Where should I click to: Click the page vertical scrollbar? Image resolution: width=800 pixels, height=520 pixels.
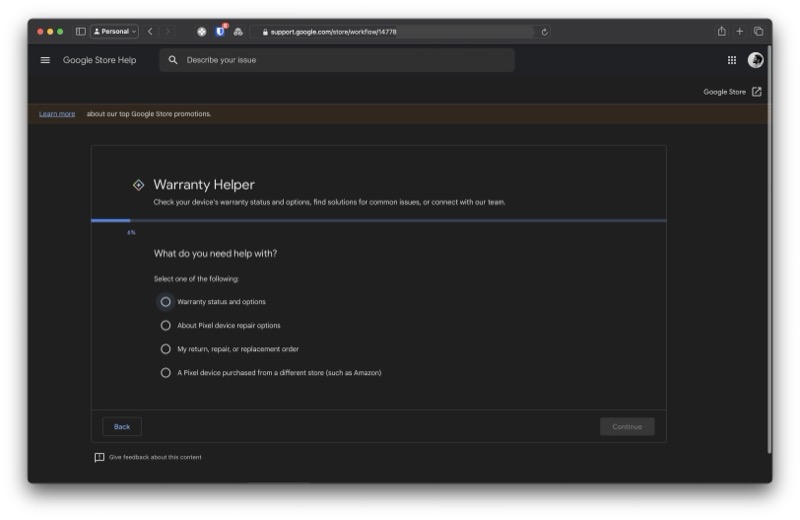pos(769,250)
